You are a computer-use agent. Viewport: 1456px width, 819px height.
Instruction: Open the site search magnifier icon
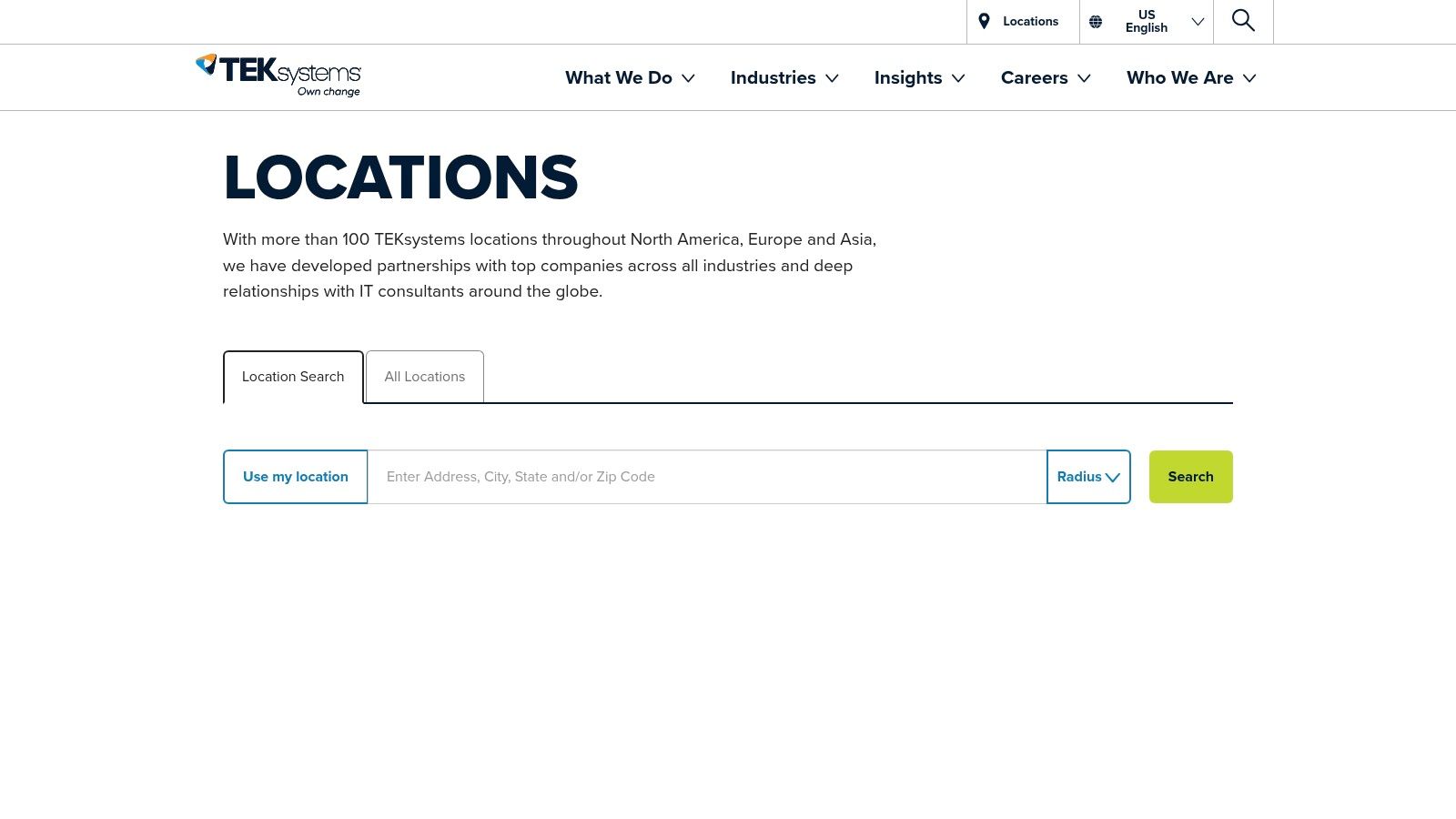click(x=1243, y=21)
